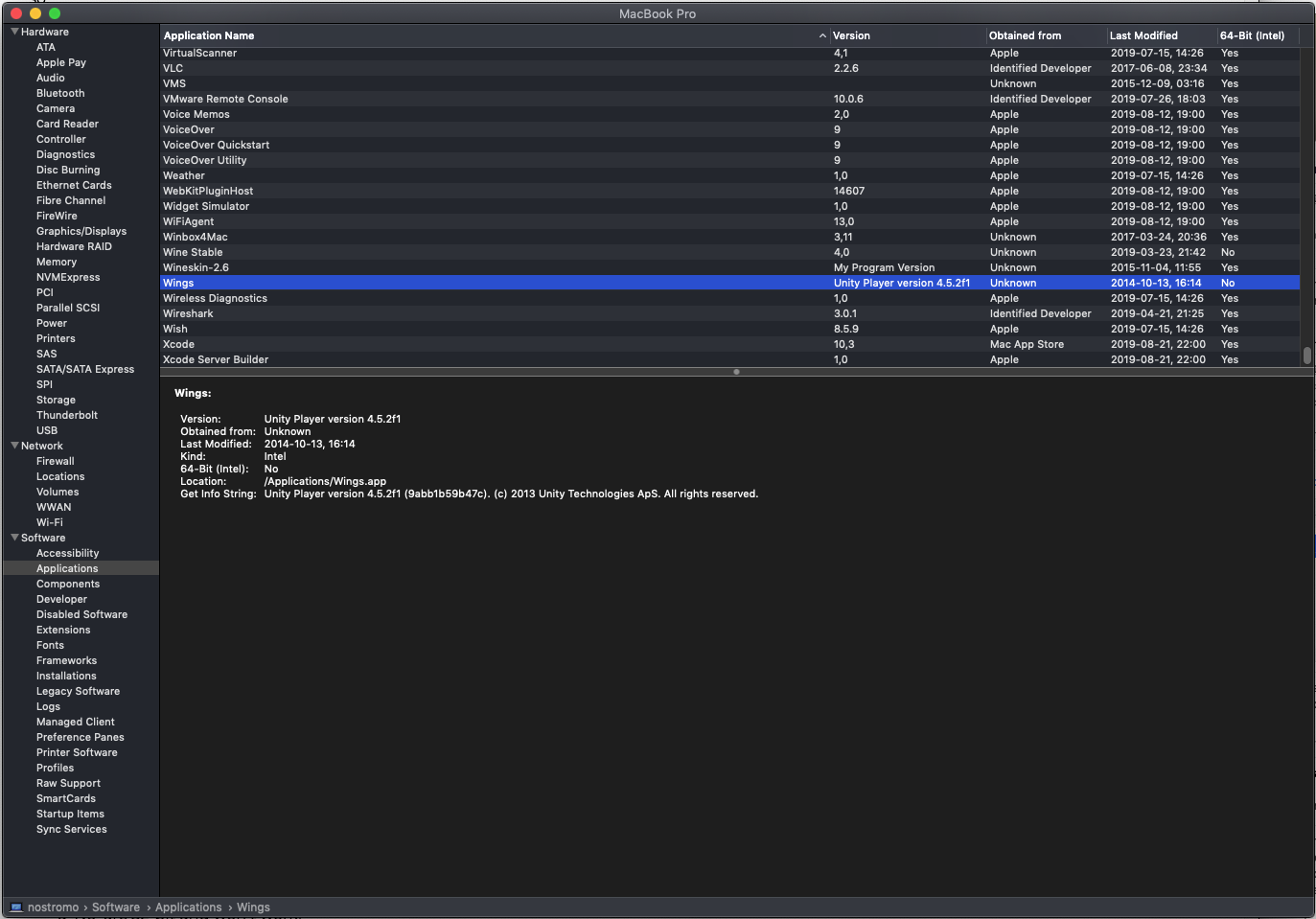Select Apple Pay in the sidebar
The height and width of the screenshot is (919, 1316).
[61, 62]
